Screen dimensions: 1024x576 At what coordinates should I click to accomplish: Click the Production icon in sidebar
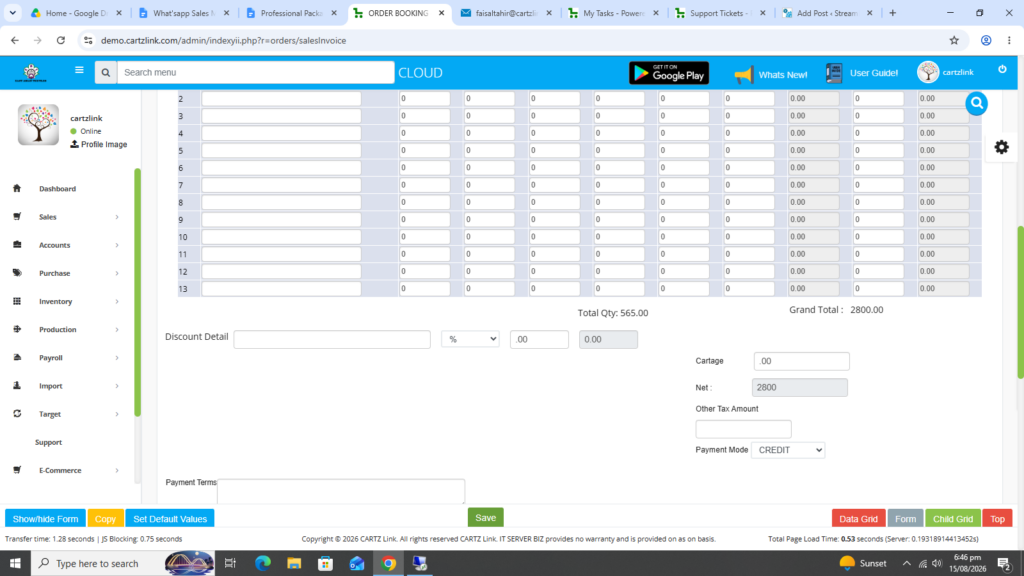tap(17, 329)
